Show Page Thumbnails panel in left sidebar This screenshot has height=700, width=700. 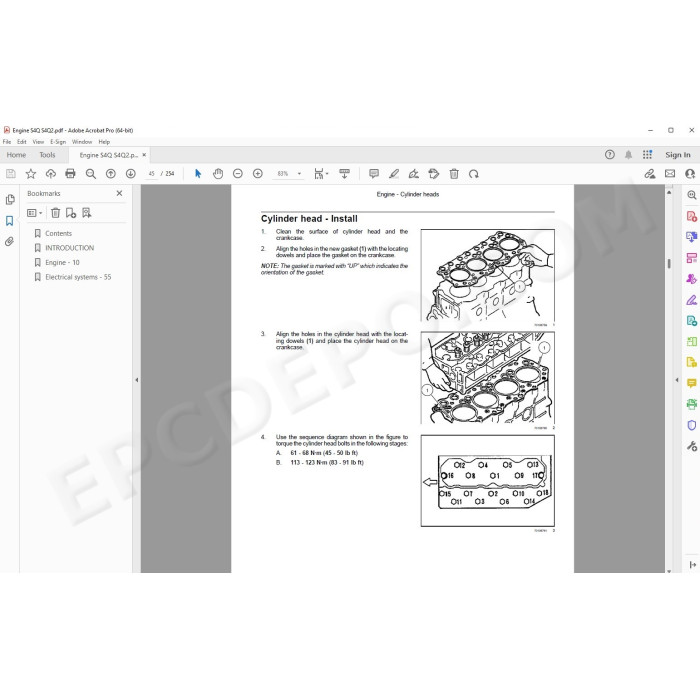click(x=9, y=200)
